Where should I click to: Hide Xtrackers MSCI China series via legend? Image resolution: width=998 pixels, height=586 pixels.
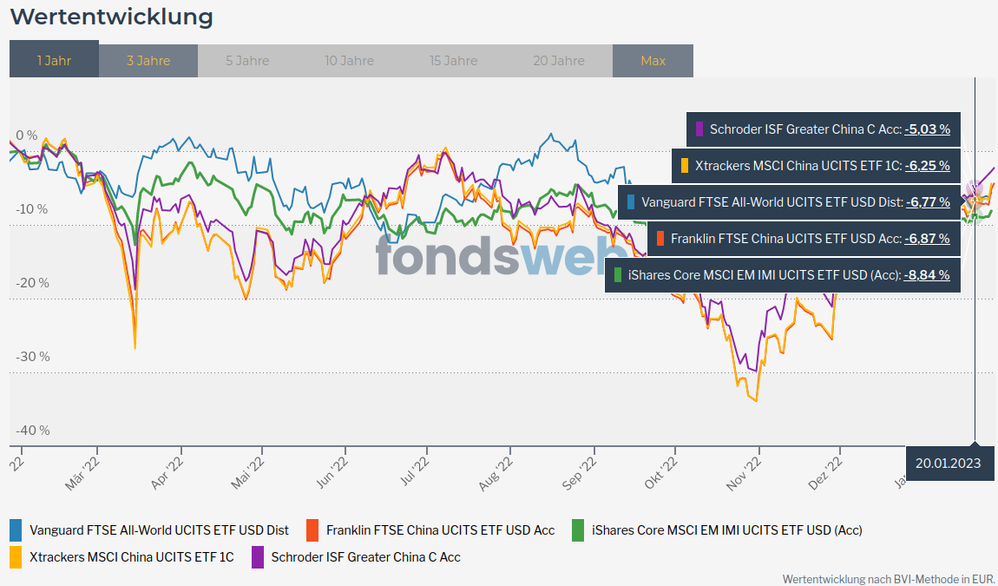(131, 556)
